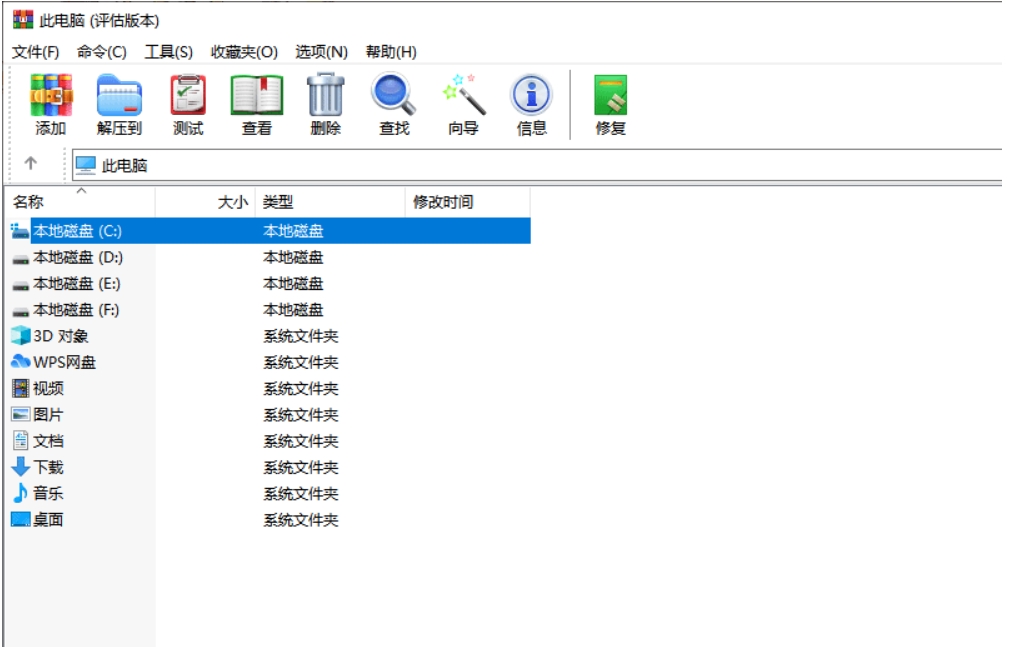Viewport: 1010px width, 647px height.
Task: Click the computer icon in address bar
Action: 86,166
